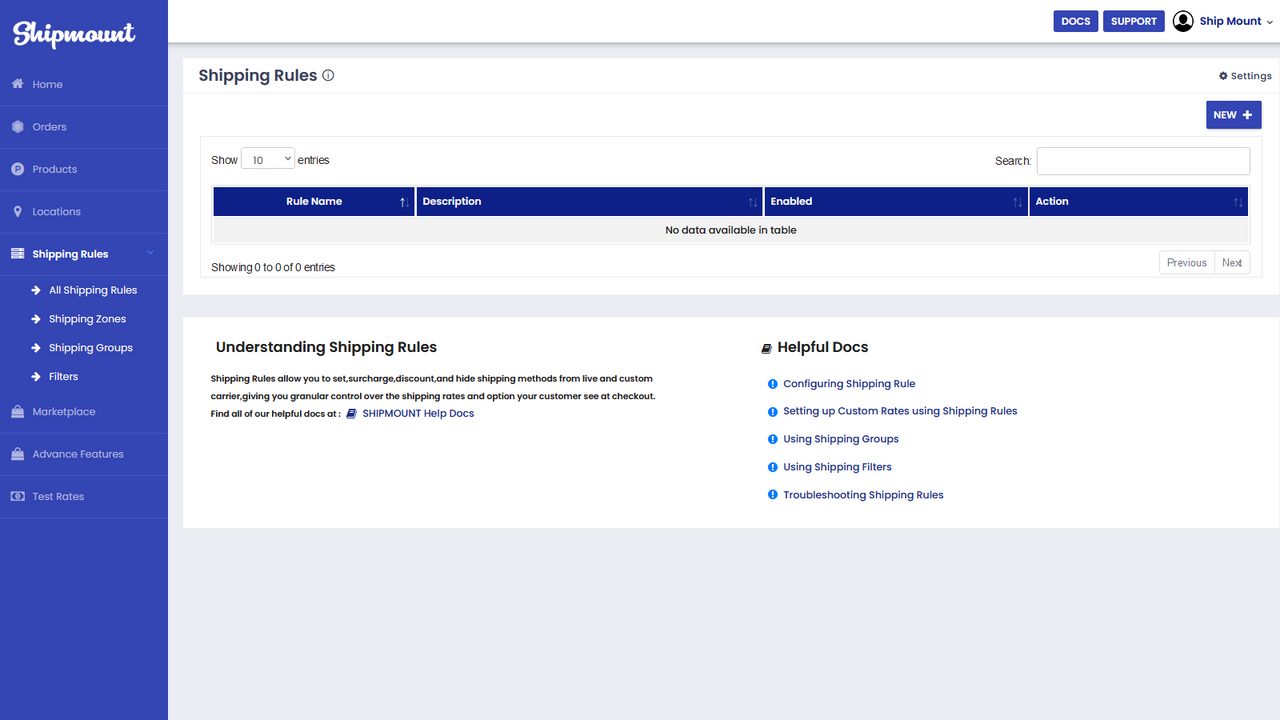Select the Products sidebar icon
1280x720 pixels.
[x=16, y=169]
